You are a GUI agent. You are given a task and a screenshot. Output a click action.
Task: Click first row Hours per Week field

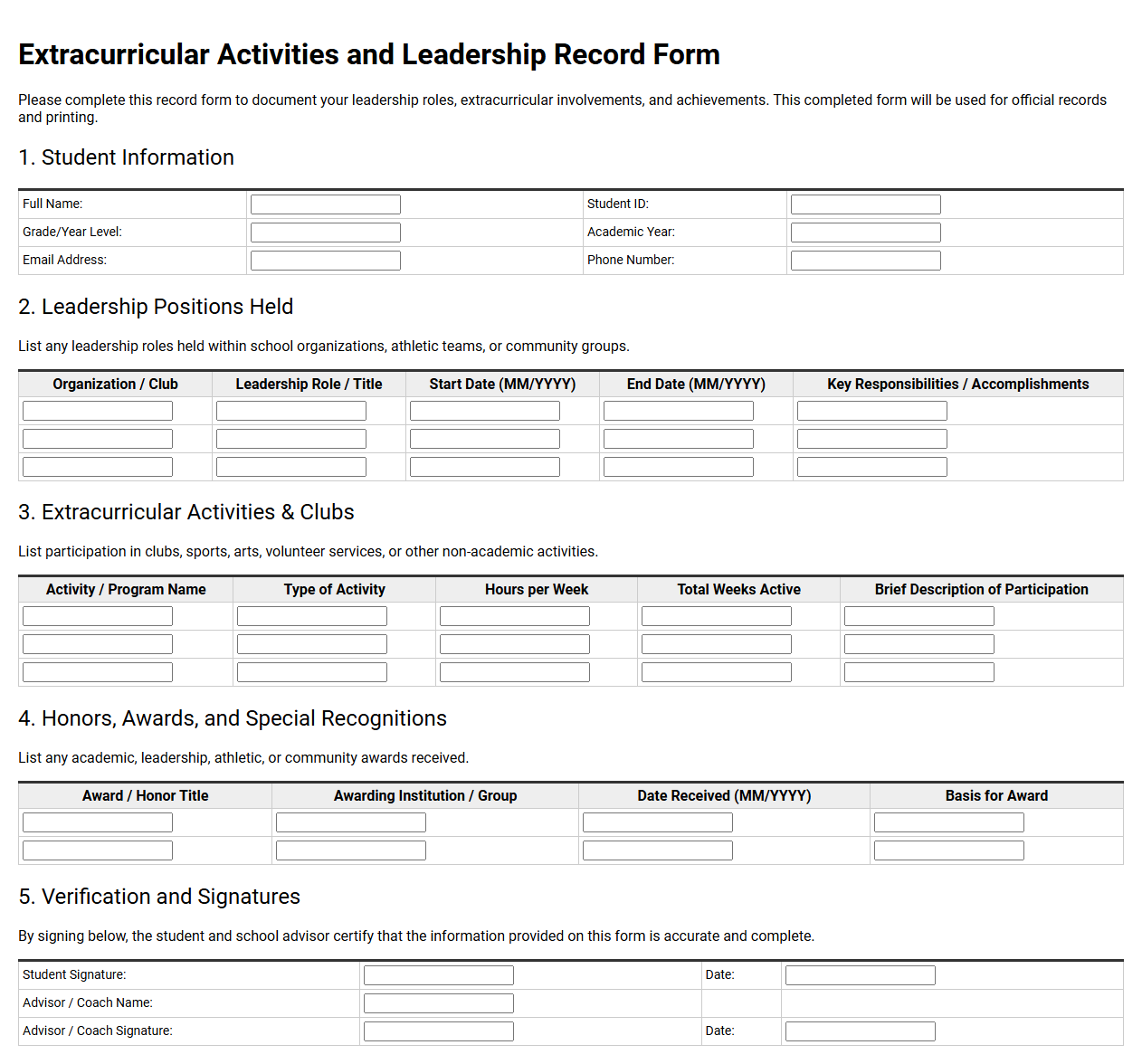[515, 616]
